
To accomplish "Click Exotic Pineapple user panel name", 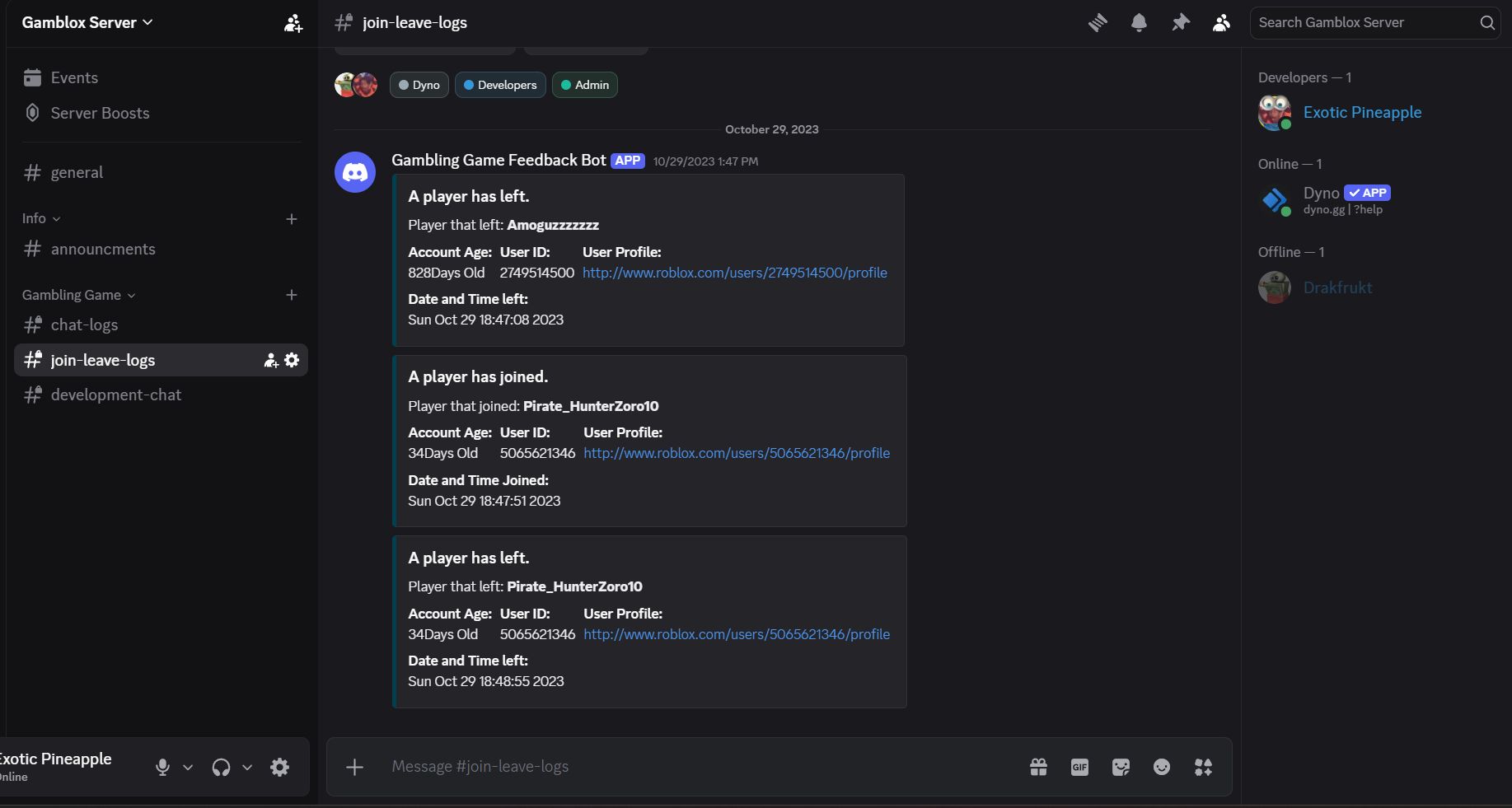I will 55,759.
